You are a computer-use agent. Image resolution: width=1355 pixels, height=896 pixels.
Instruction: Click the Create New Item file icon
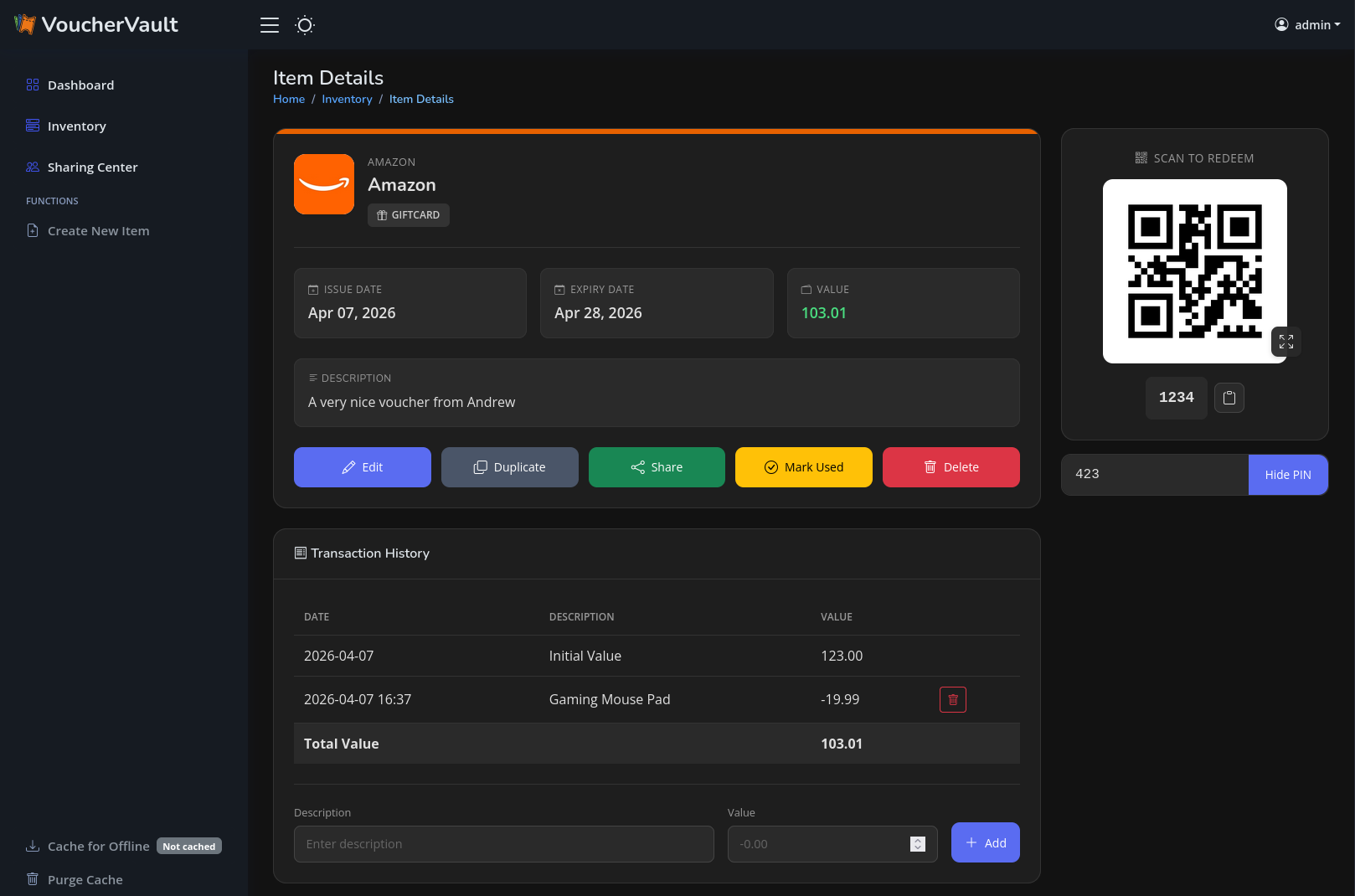(33, 230)
